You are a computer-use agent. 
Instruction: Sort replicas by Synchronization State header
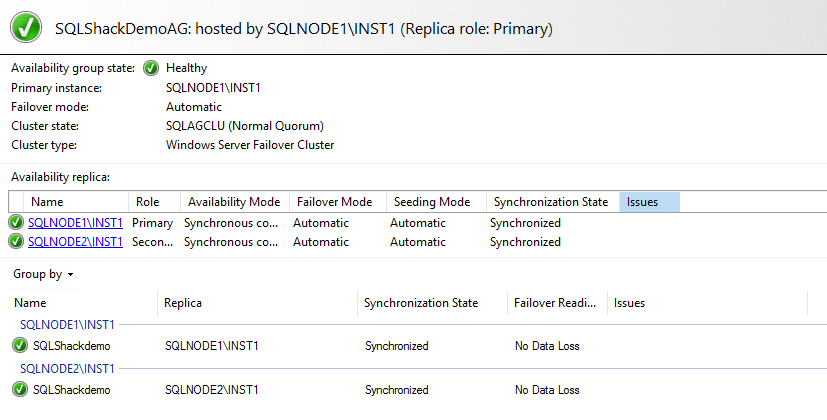click(x=551, y=202)
